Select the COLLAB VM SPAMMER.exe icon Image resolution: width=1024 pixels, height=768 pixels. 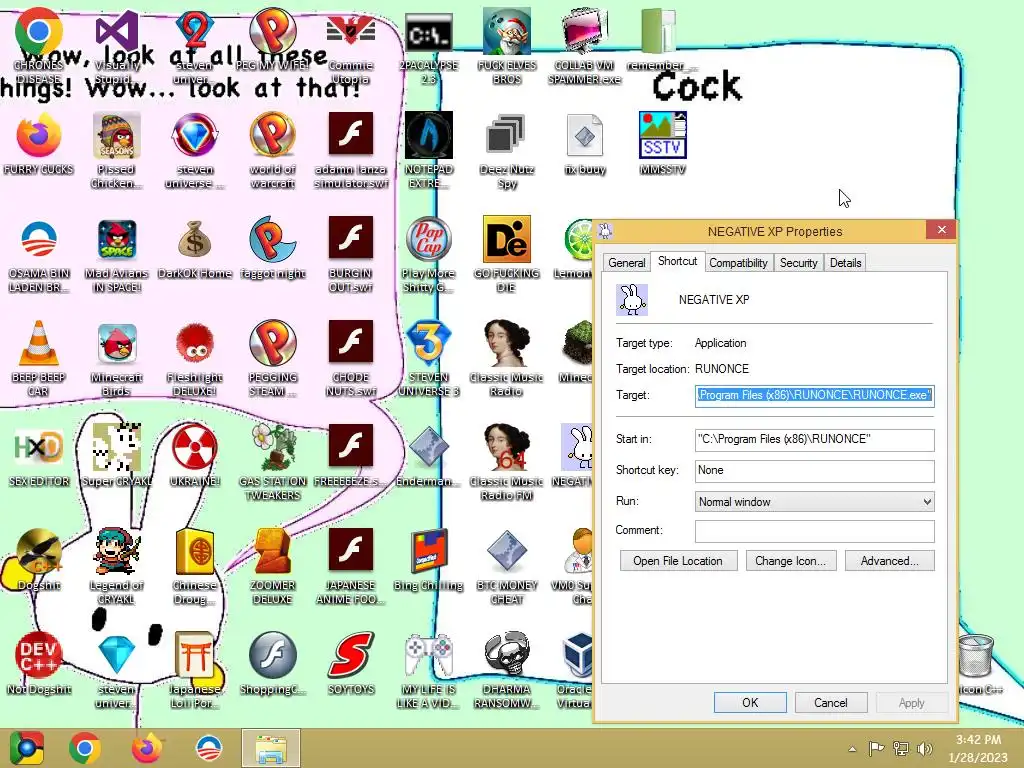584,31
